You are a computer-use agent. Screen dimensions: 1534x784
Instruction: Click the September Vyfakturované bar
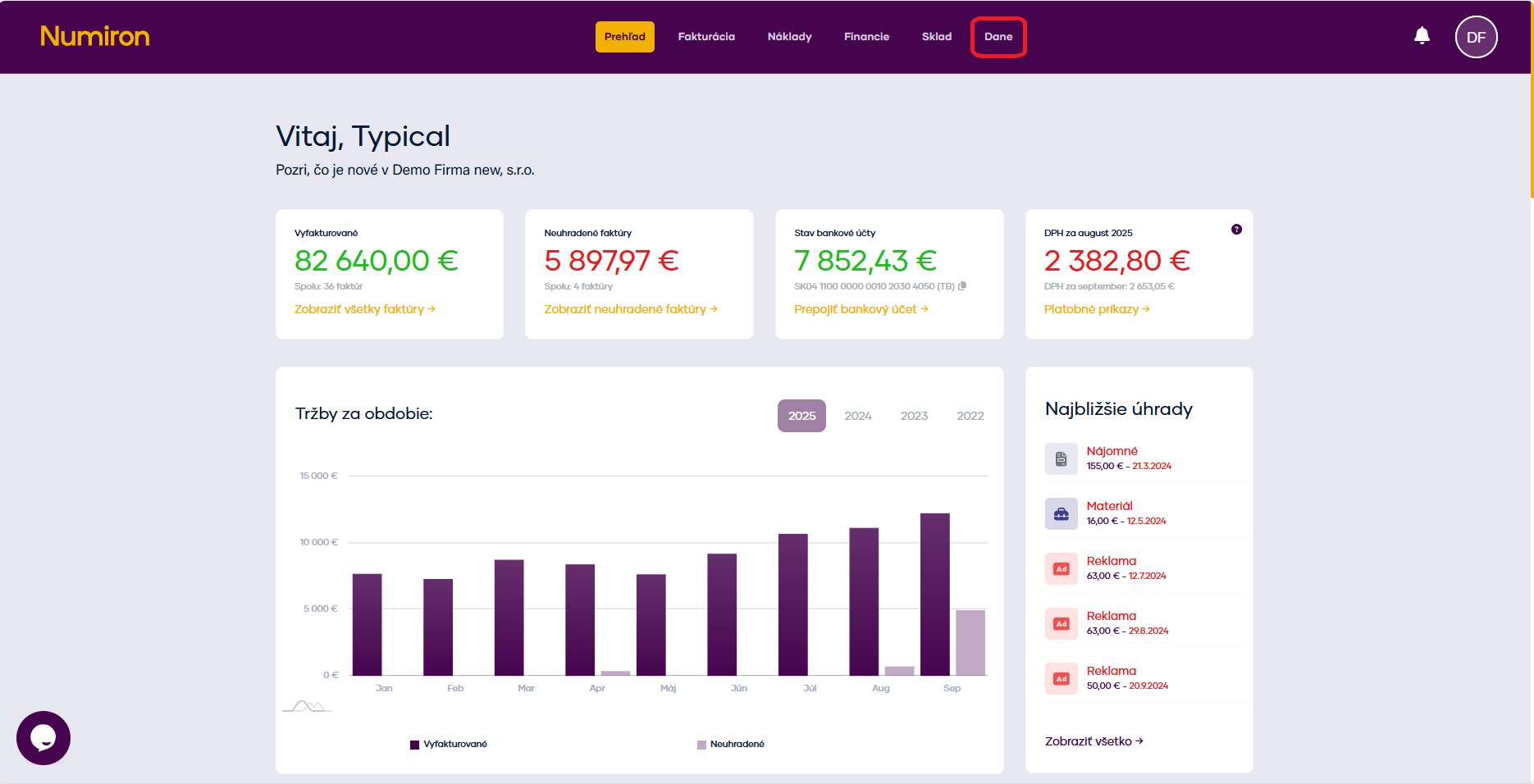tap(934, 594)
